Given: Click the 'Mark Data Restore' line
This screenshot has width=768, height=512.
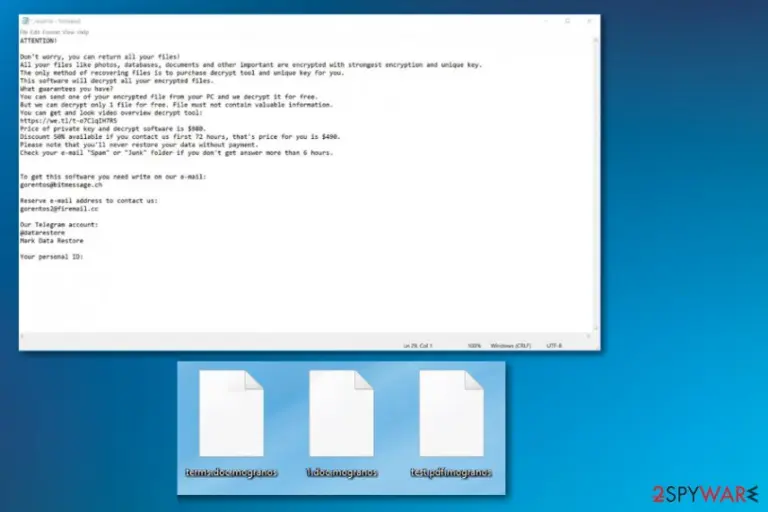Looking at the screenshot, I should [x=52, y=241].
